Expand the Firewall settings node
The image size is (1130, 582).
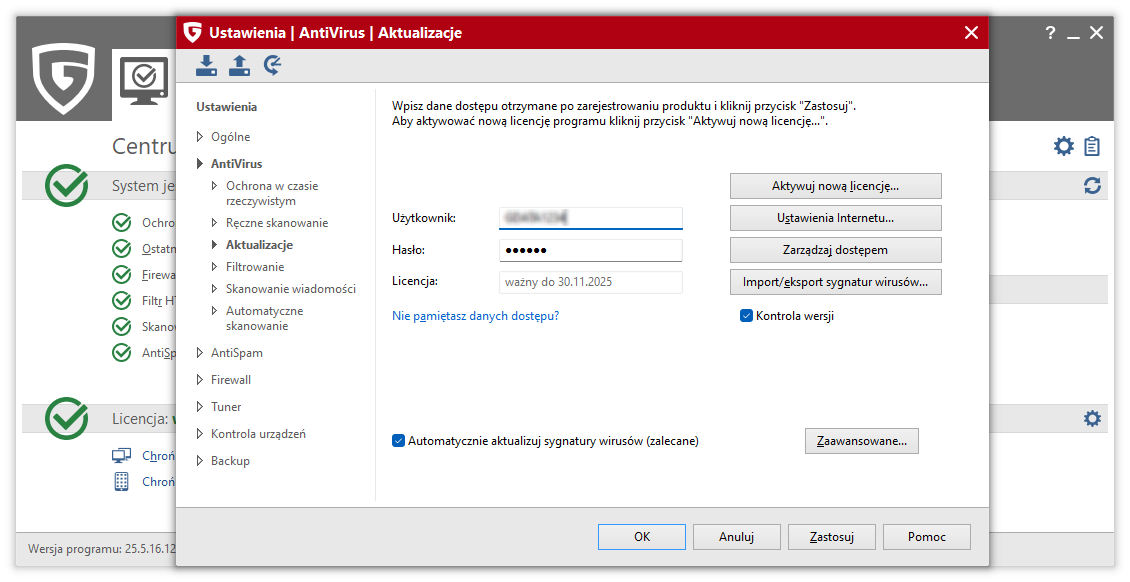click(x=200, y=380)
